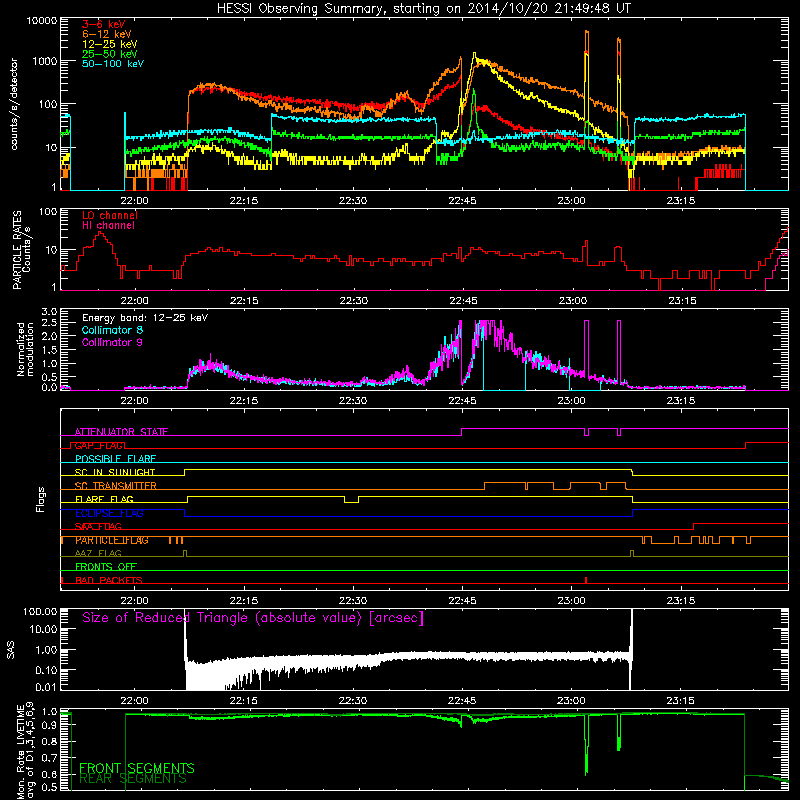Click the Mon. Rate LIVETIME axis label
Image resolution: width=800 pixels, height=800 pixels.
[20, 752]
